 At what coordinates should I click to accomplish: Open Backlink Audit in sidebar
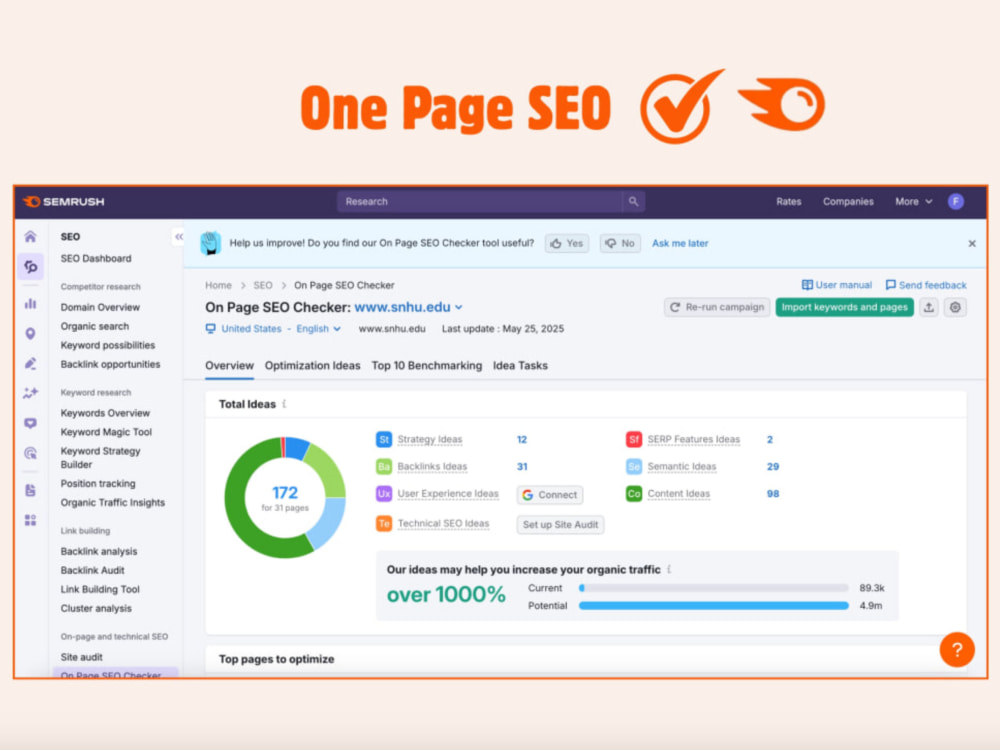(92, 570)
